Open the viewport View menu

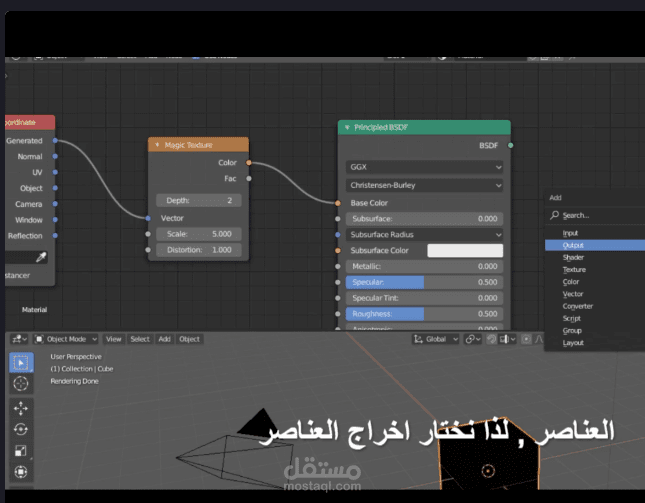[114, 339]
